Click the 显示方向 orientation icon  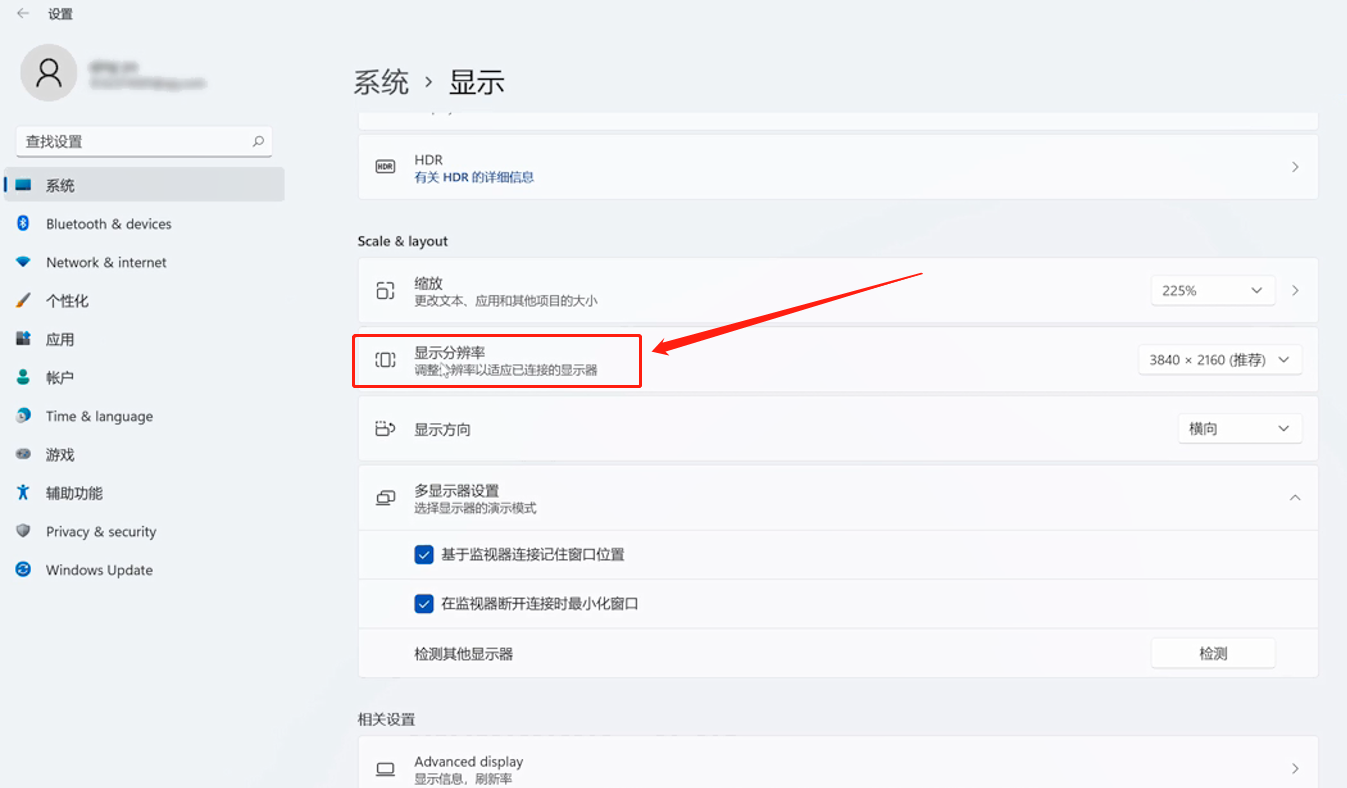point(385,429)
